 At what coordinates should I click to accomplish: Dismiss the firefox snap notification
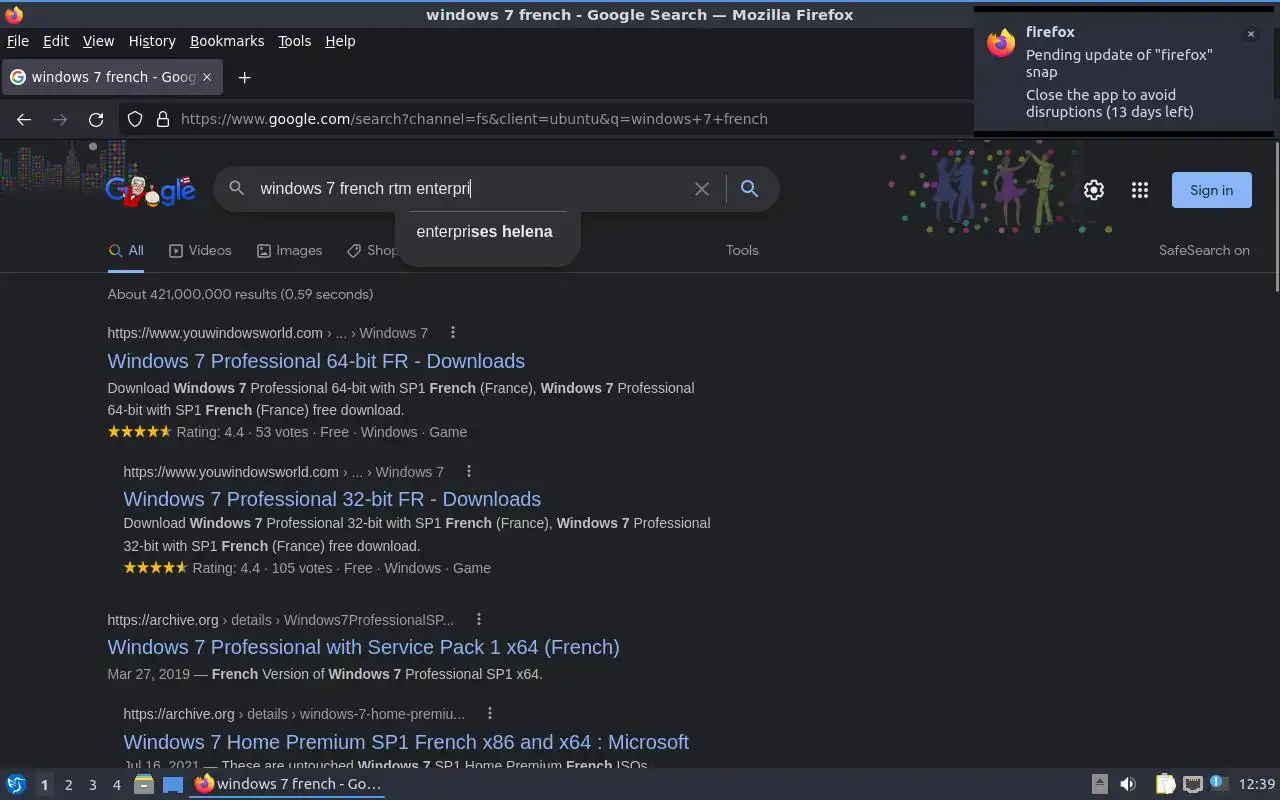coord(1250,34)
